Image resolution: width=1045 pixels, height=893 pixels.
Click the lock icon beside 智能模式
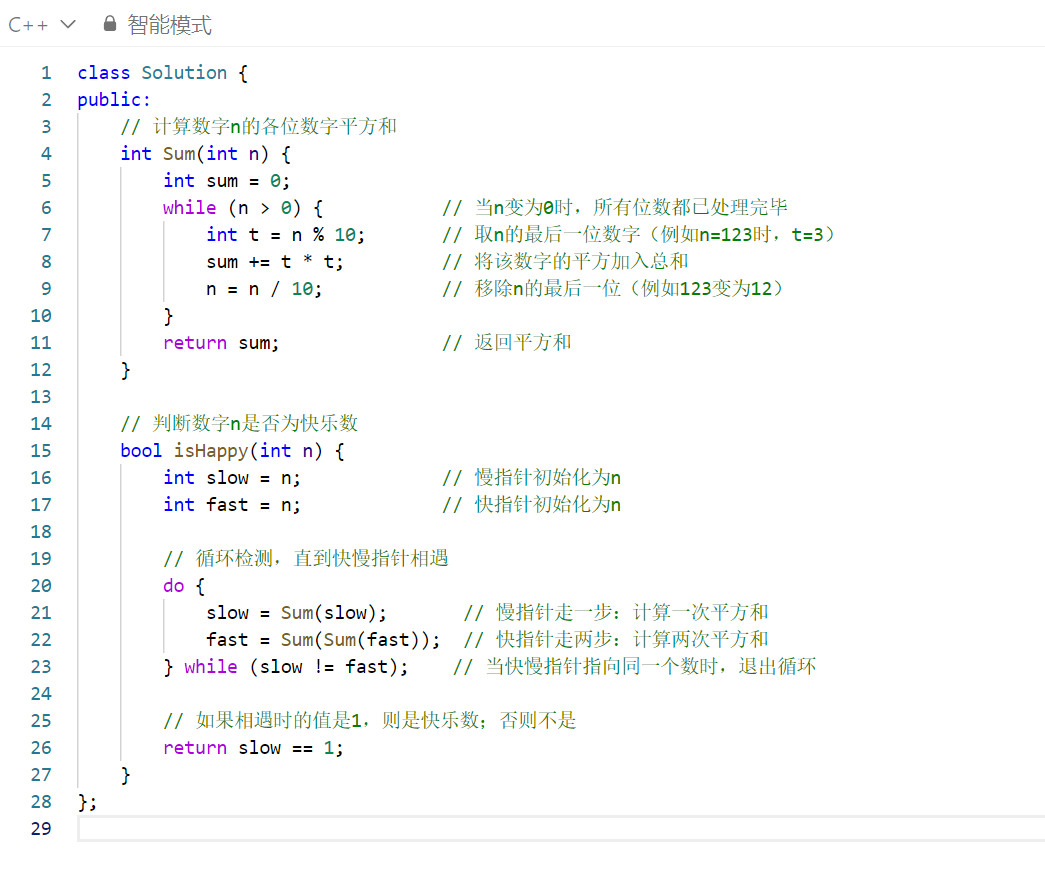coord(110,25)
